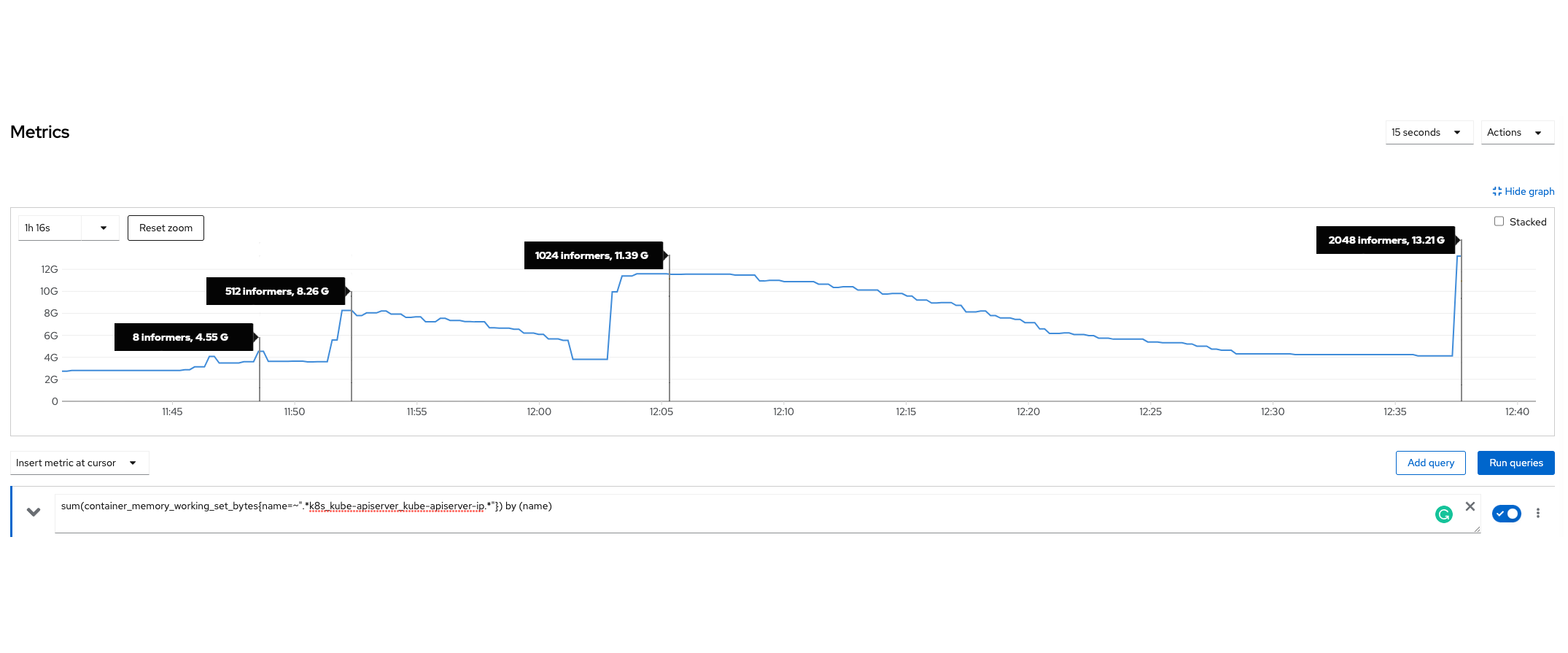Enable the Stacked checkbox
The image size is (1568, 653).
[x=1499, y=221]
